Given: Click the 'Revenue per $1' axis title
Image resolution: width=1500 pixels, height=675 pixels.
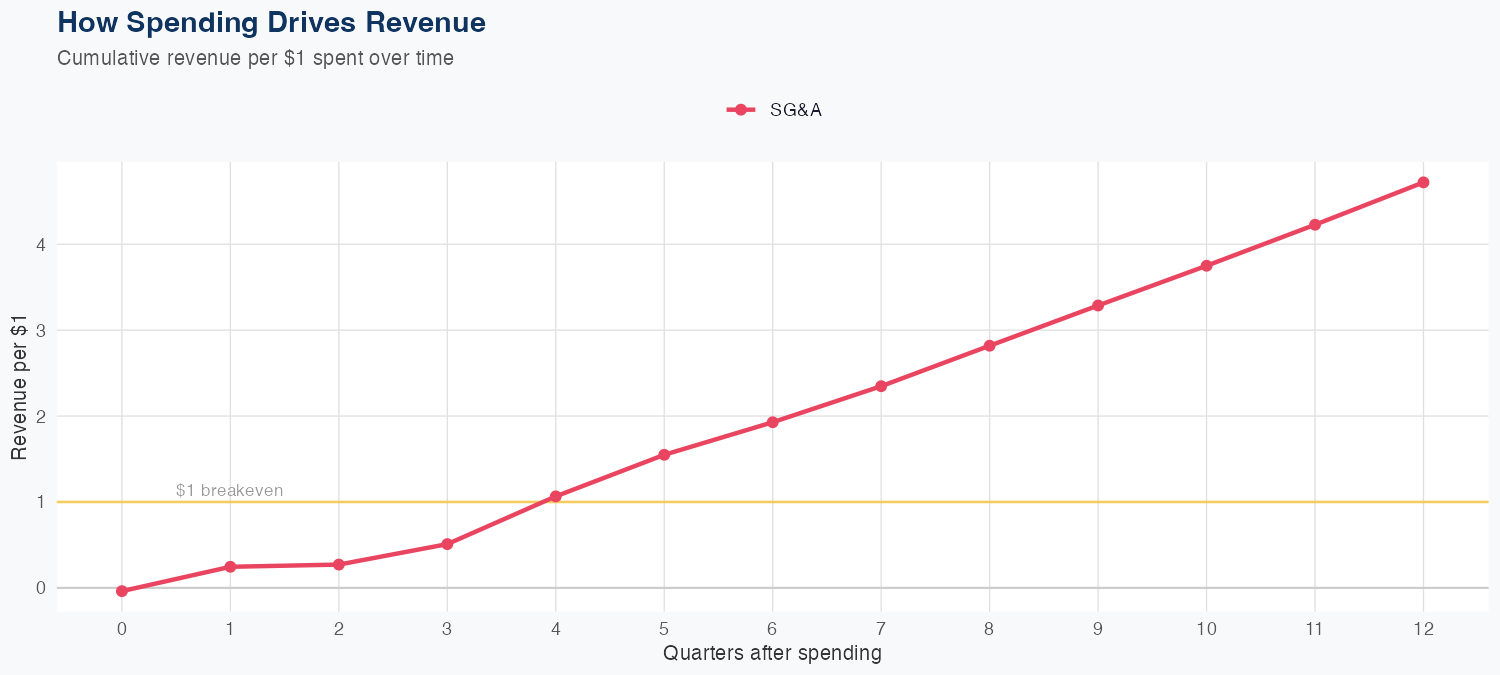Looking at the screenshot, I should tap(20, 385).
